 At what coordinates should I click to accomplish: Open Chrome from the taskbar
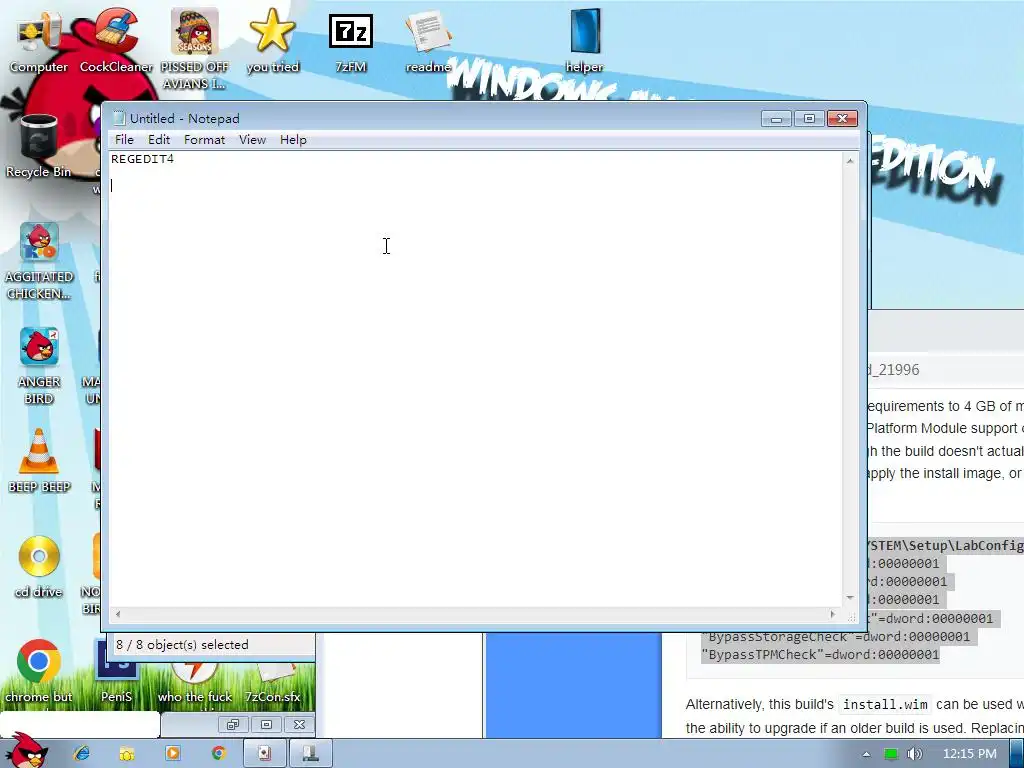point(218,753)
